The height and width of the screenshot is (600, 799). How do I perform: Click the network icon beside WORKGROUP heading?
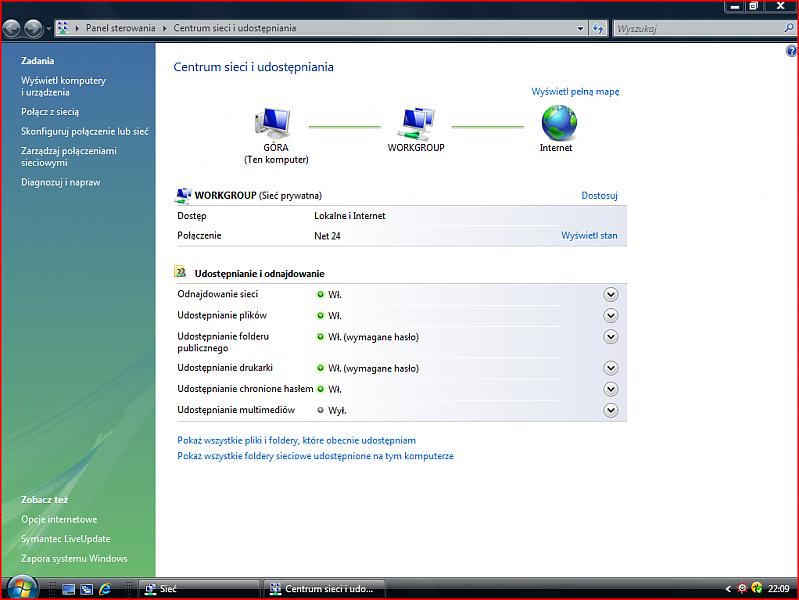[183, 195]
